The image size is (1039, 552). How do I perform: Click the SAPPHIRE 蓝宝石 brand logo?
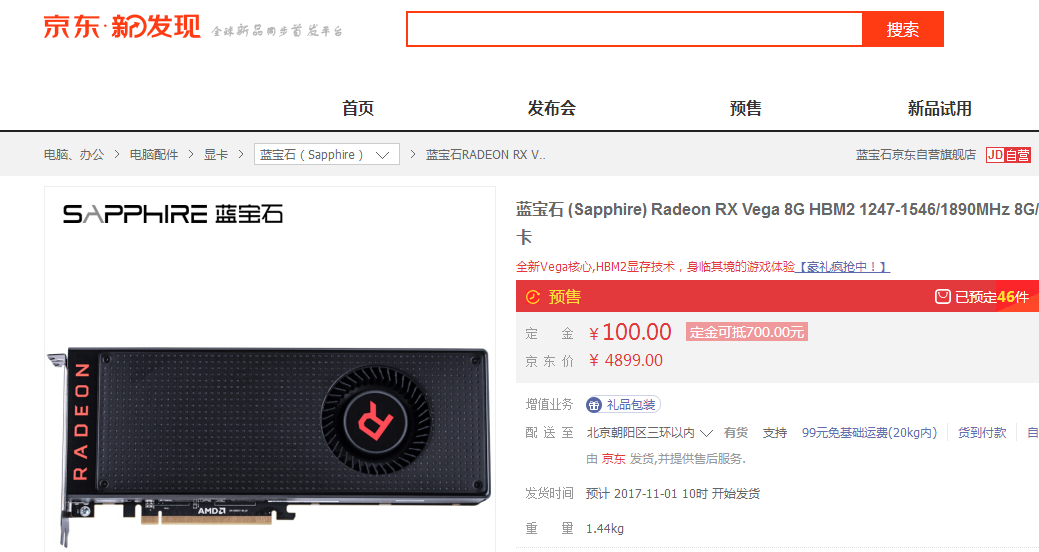point(173,214)
